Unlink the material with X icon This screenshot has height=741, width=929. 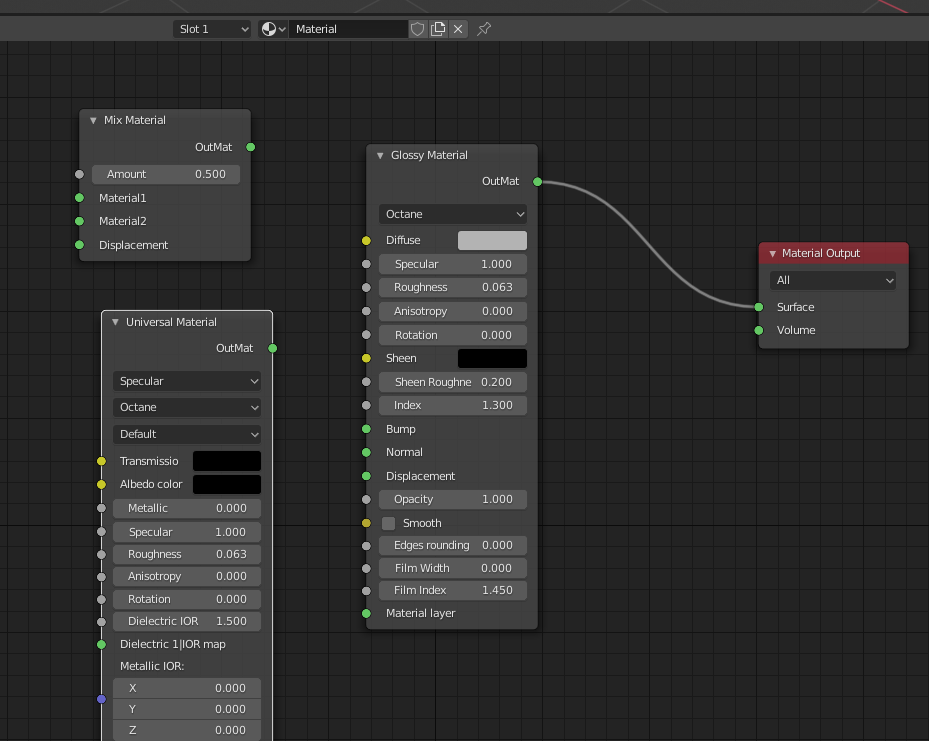[458, 29]
